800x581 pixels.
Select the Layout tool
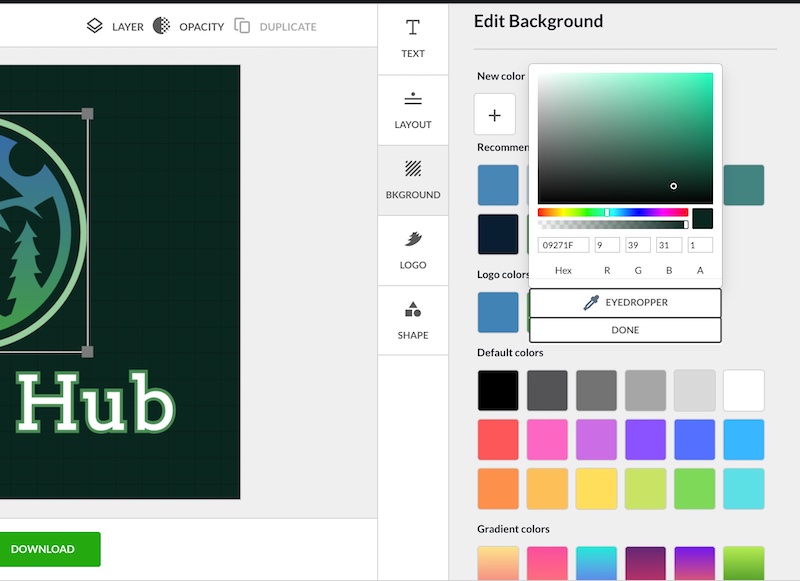click(413, 109)
